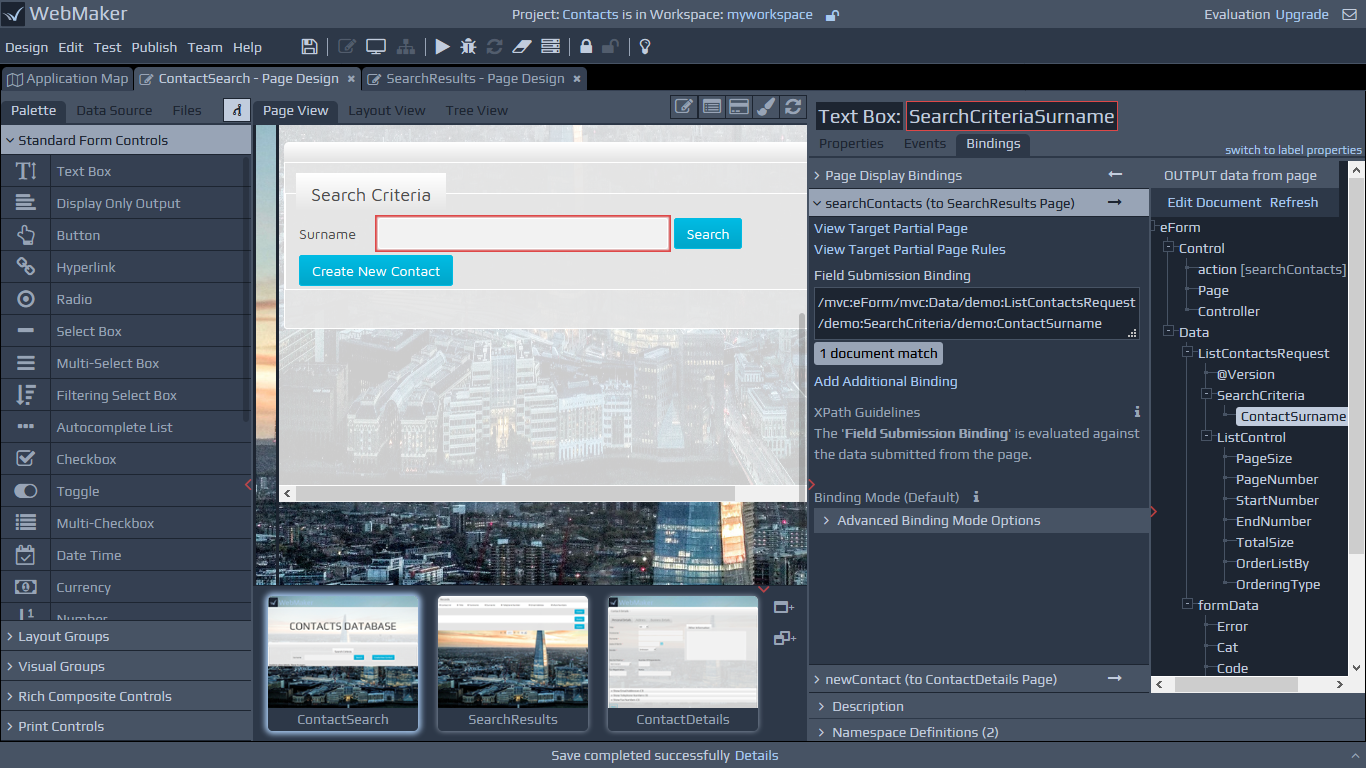Click the envelope messages icon at top right
The image size is (1366, 768).
[x=1349, y=15]
